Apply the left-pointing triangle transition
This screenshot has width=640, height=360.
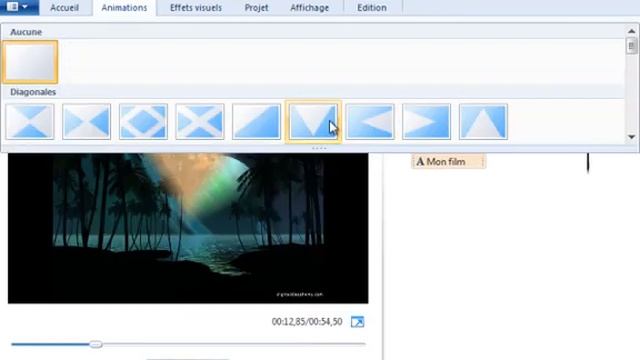(370, 122)
